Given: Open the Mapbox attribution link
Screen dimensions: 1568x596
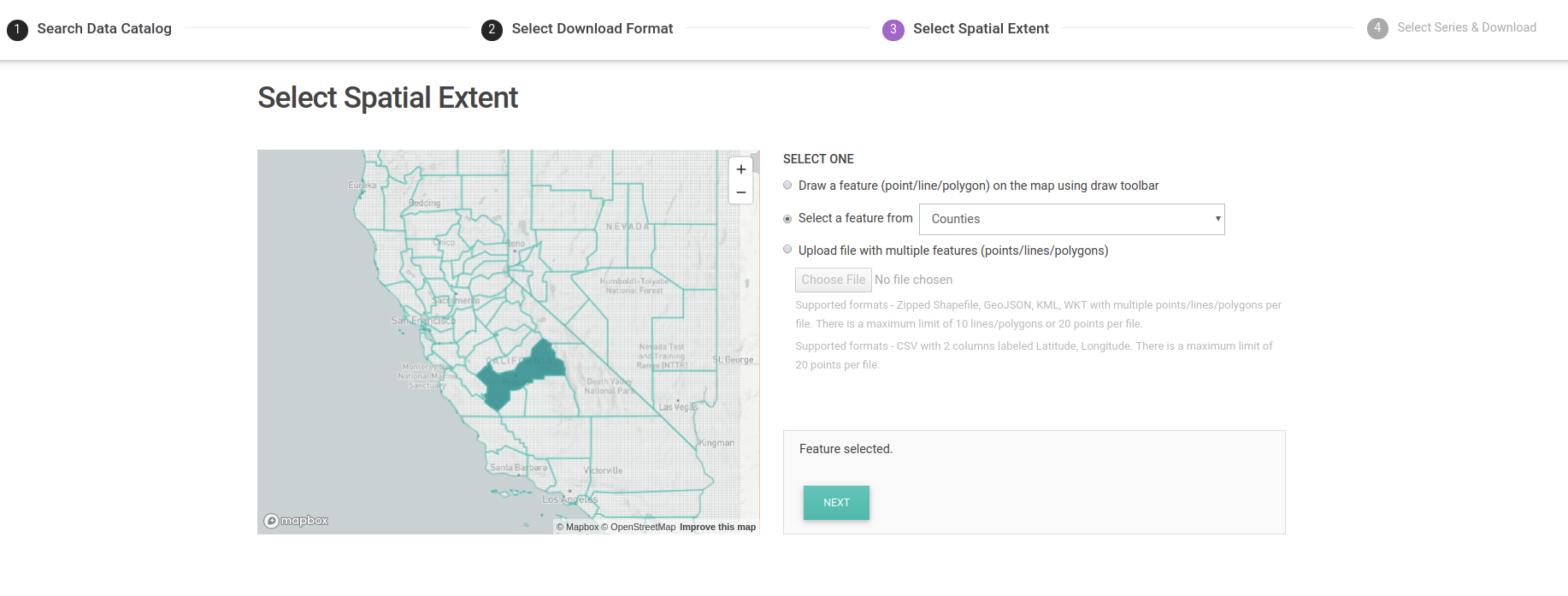Looking at the screenshot, I should (x=577, y=527).
